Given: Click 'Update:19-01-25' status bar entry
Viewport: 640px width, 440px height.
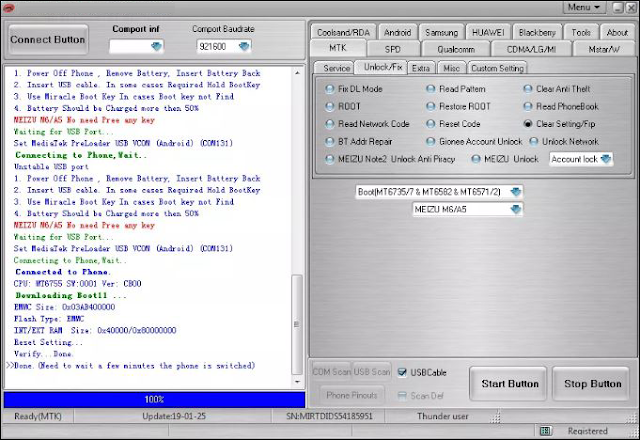Looking at the screenshot, I should [x=174, y=416].
